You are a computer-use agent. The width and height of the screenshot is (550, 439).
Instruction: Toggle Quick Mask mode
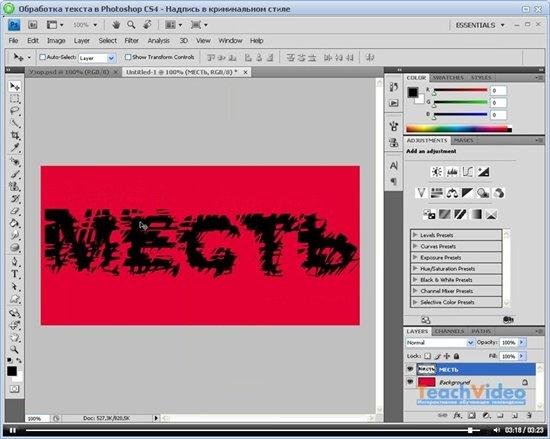[x=14, y=389]
